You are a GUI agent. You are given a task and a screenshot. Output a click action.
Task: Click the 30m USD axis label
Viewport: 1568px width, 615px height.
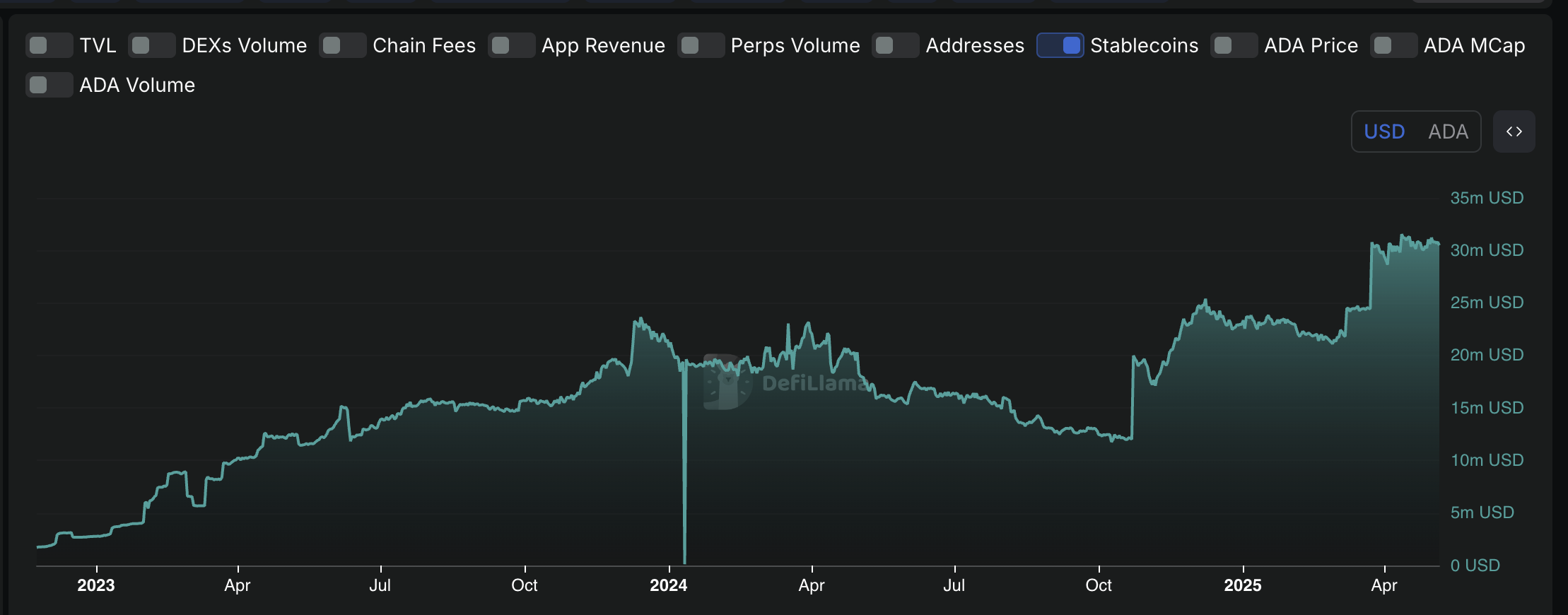(x=1487, y=250)
